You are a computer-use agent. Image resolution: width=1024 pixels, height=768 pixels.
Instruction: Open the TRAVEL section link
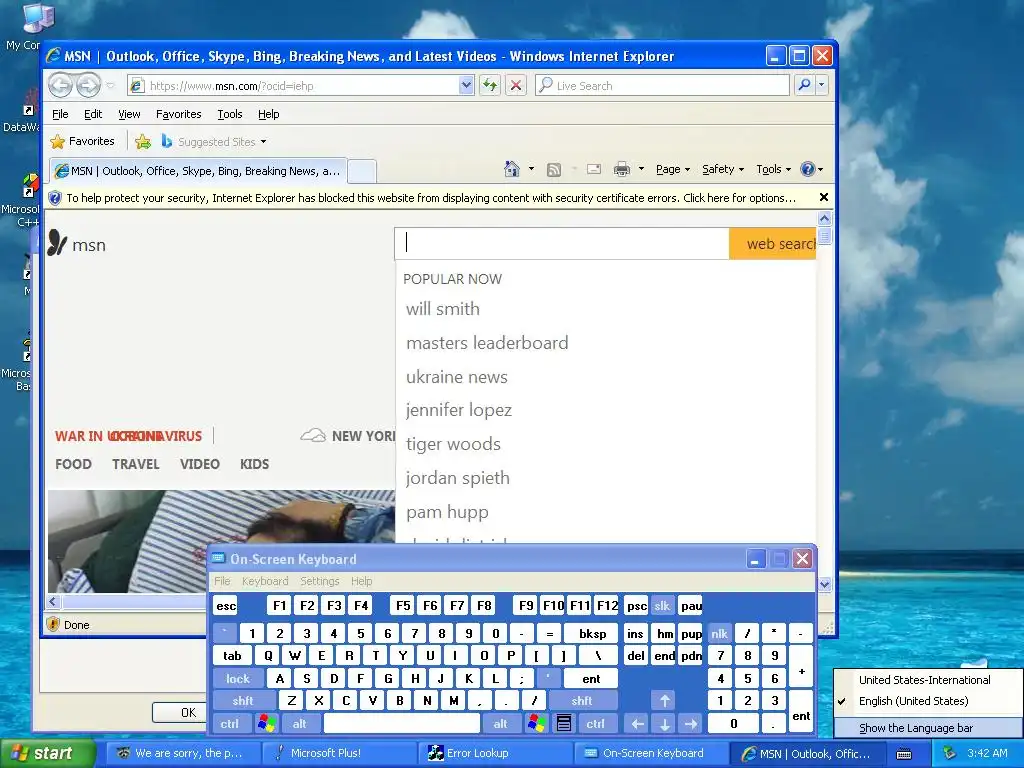[135, 464]
